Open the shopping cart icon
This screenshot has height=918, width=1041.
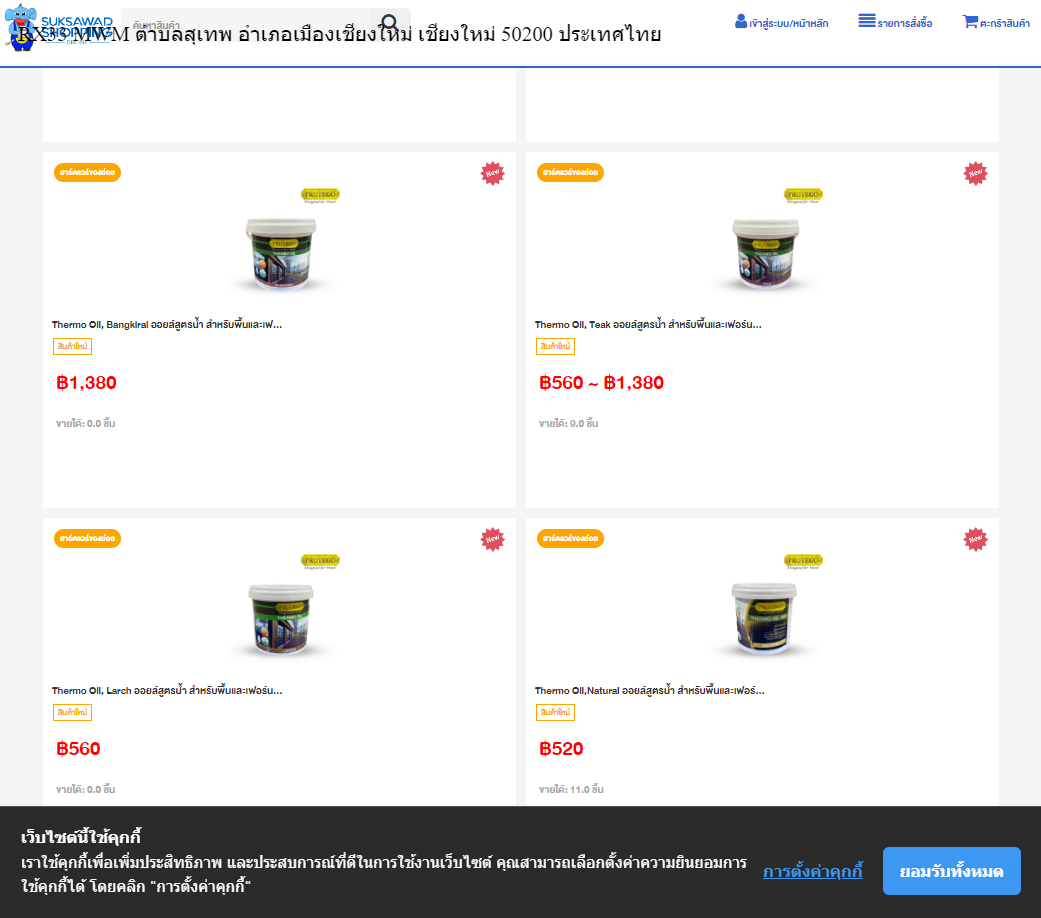970,21
